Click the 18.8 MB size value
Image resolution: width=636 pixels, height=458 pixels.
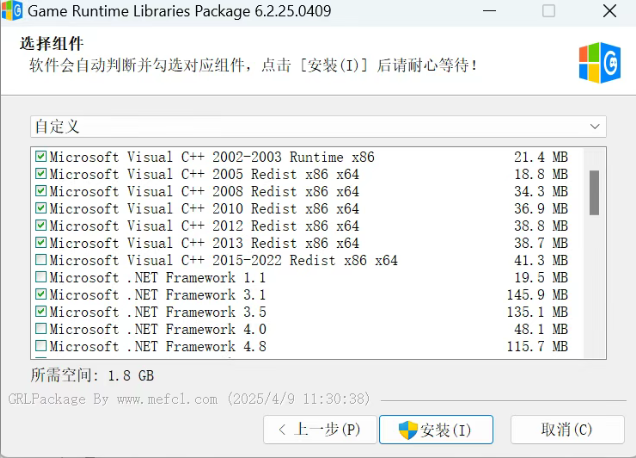541,174
